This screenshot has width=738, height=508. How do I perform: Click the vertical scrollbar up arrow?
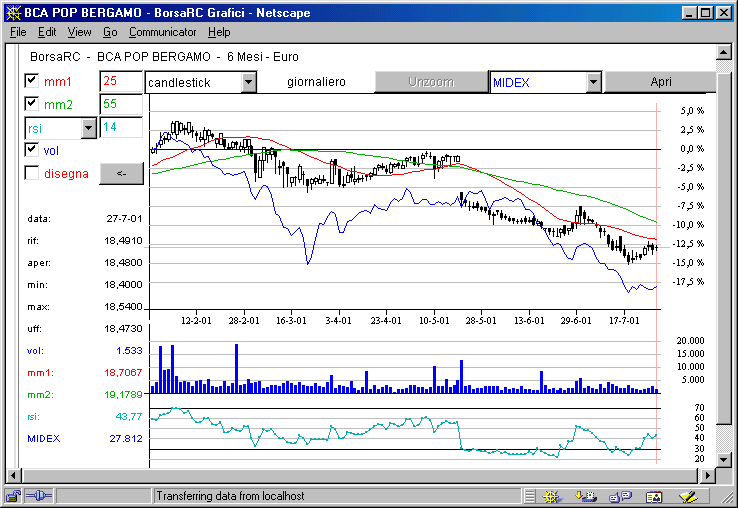(x=724, y=51)
